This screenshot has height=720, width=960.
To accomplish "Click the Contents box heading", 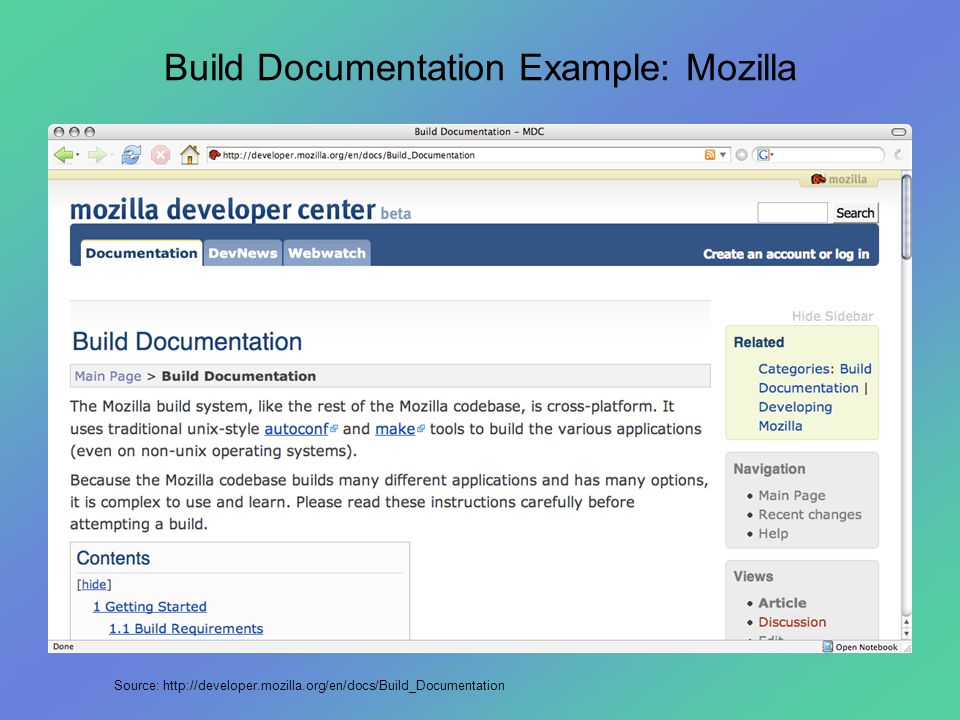I will (x=113, y=558).
